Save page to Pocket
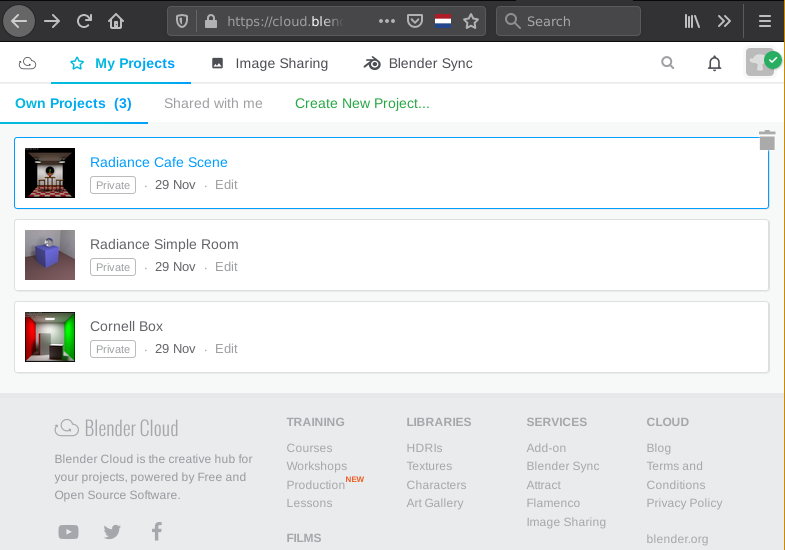This screenshot has width=785, height=550. [415, 21]
